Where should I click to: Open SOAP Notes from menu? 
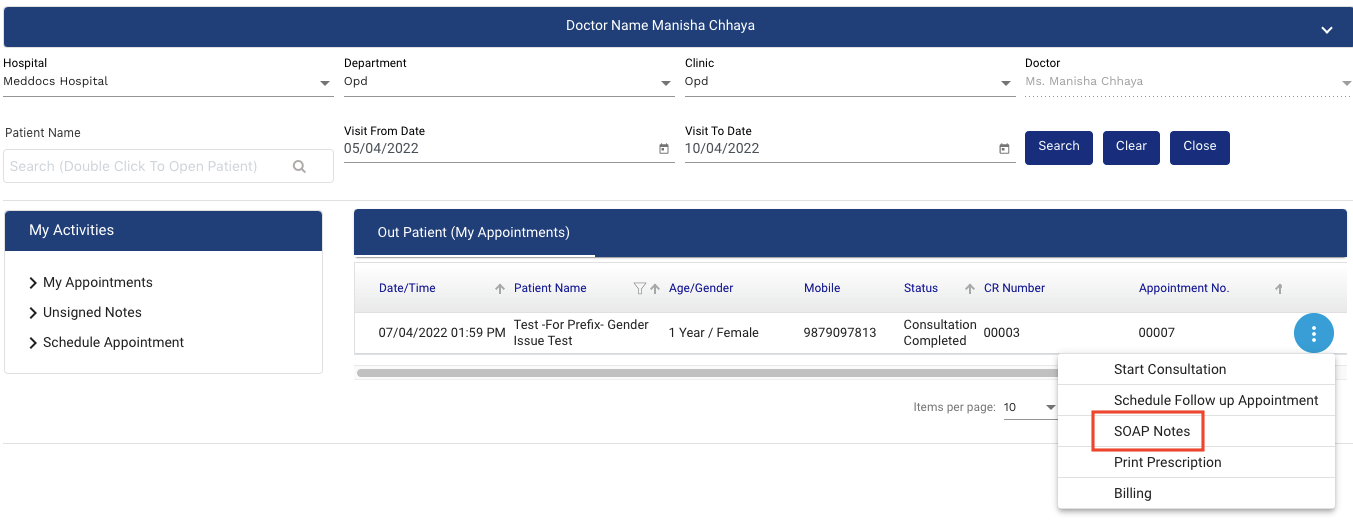point(1196,431)
